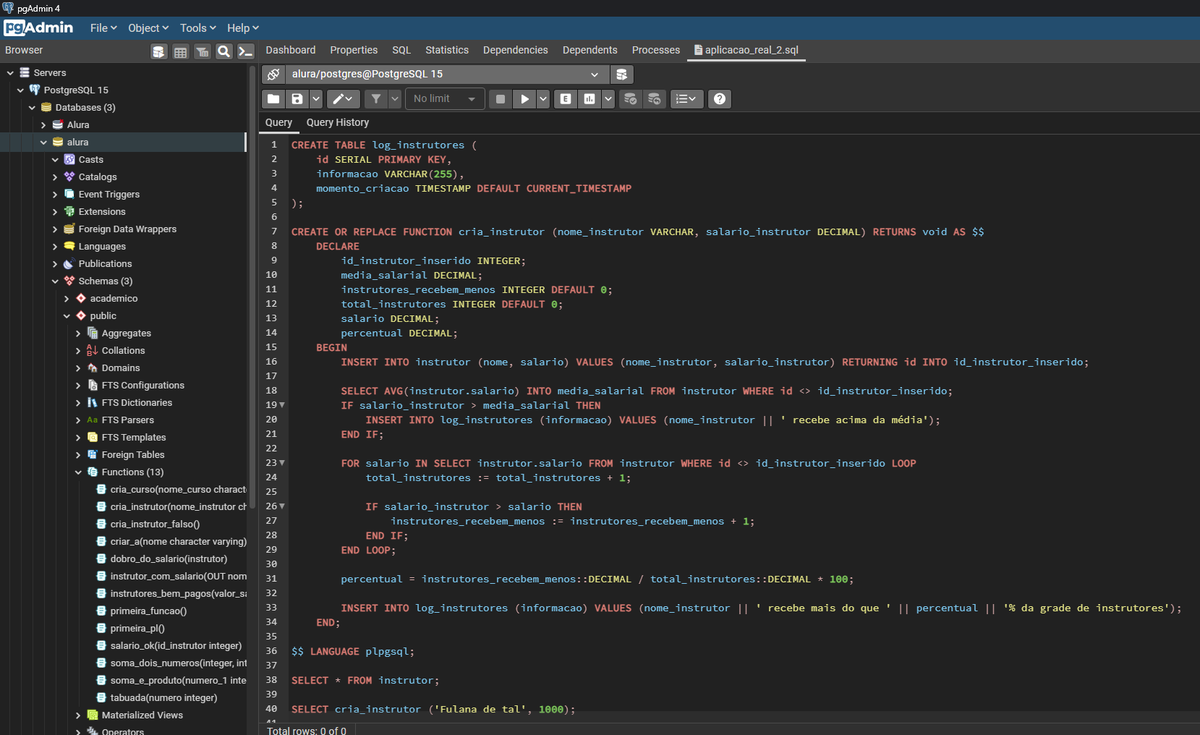Image resolution: width=1200 pixels, height=735 pixels.
Task: Select the Query sub-tab
Action: (279, 122)
